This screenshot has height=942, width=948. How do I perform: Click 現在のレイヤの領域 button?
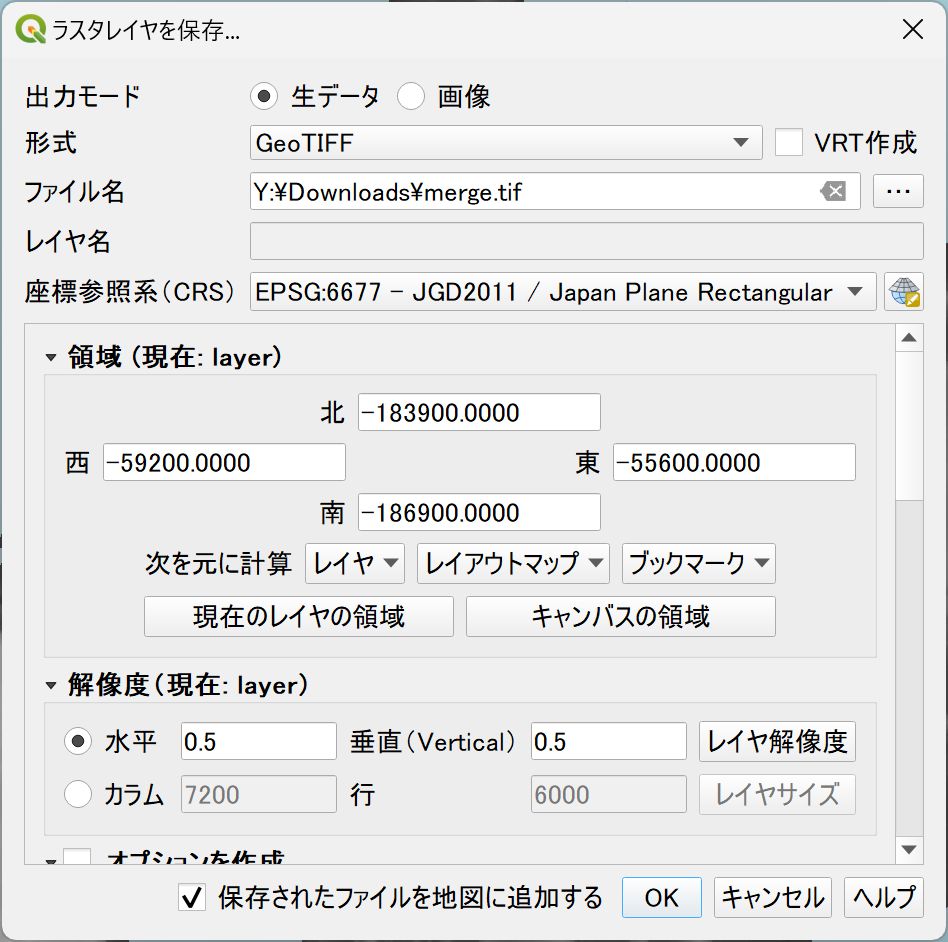(x=299, y=617)
